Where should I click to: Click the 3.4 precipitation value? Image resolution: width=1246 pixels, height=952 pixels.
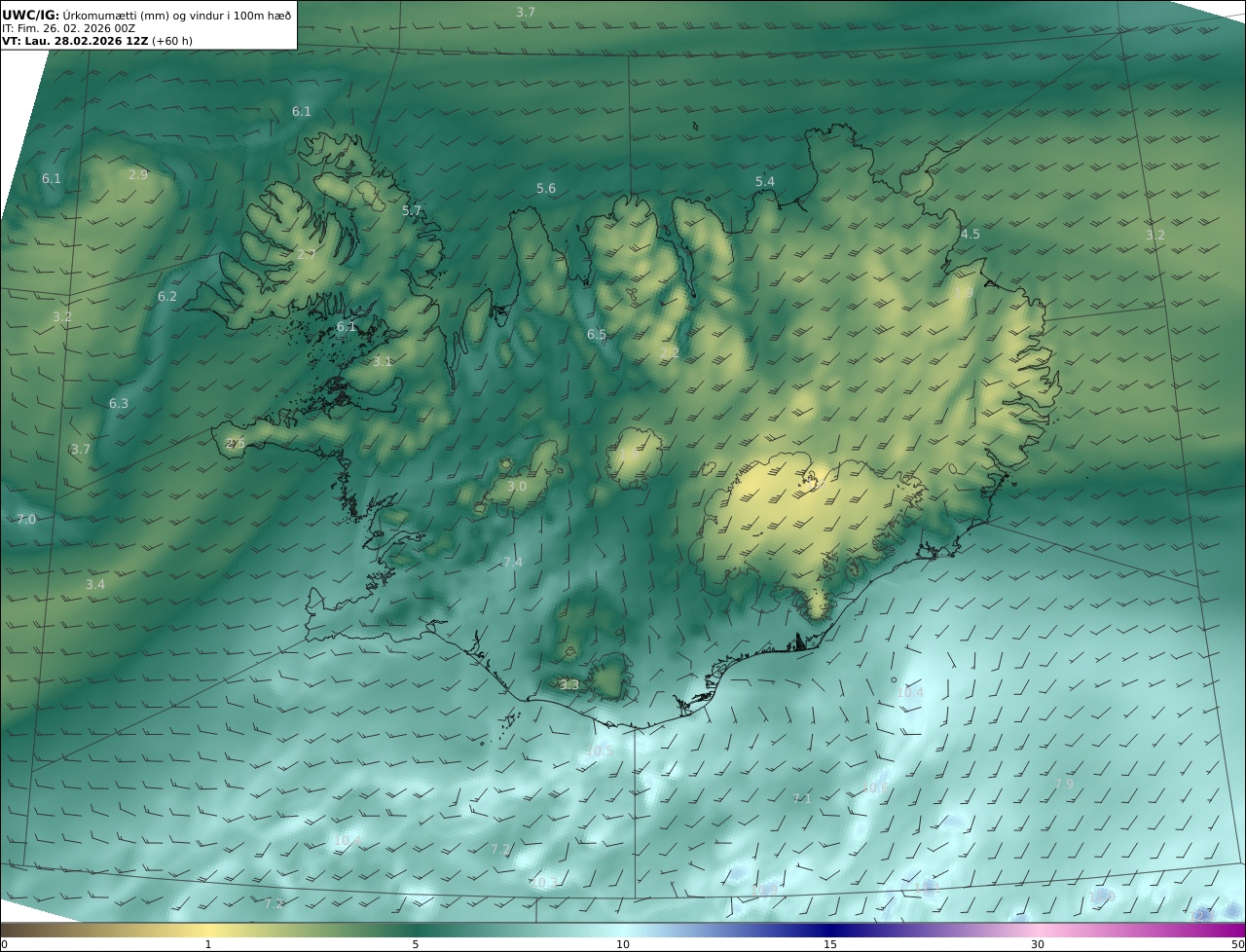94,585
